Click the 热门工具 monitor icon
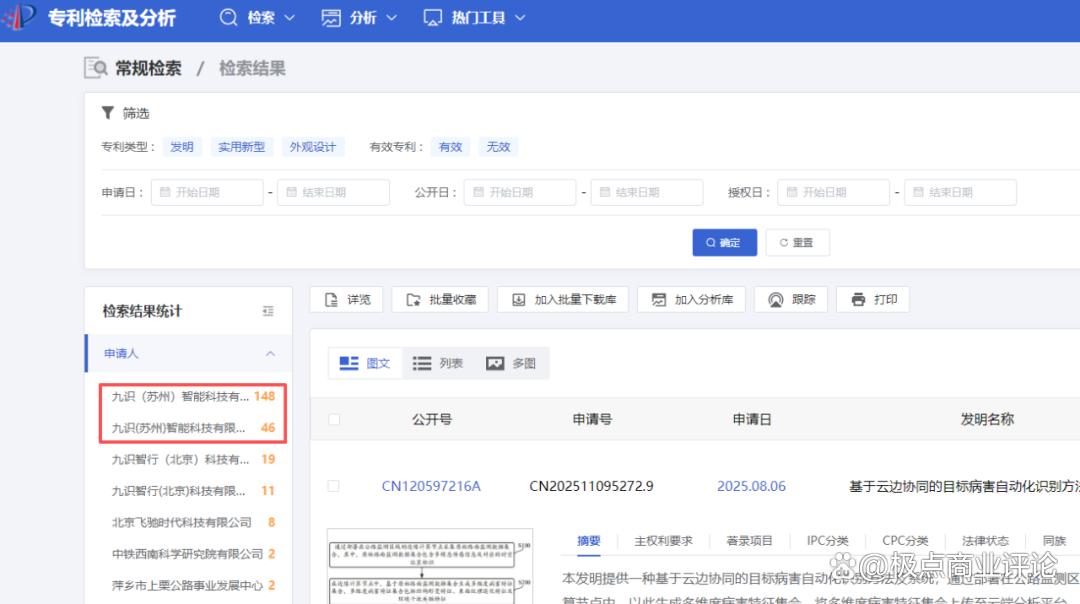This screenshot has height=604, width=1080. [433, 18]
